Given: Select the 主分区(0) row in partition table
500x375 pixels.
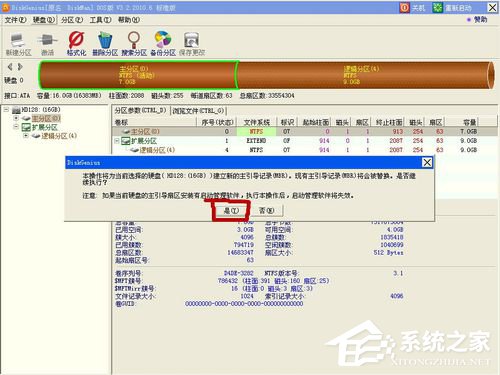Looking at the screenshot, I should click(x=305, y=132).
